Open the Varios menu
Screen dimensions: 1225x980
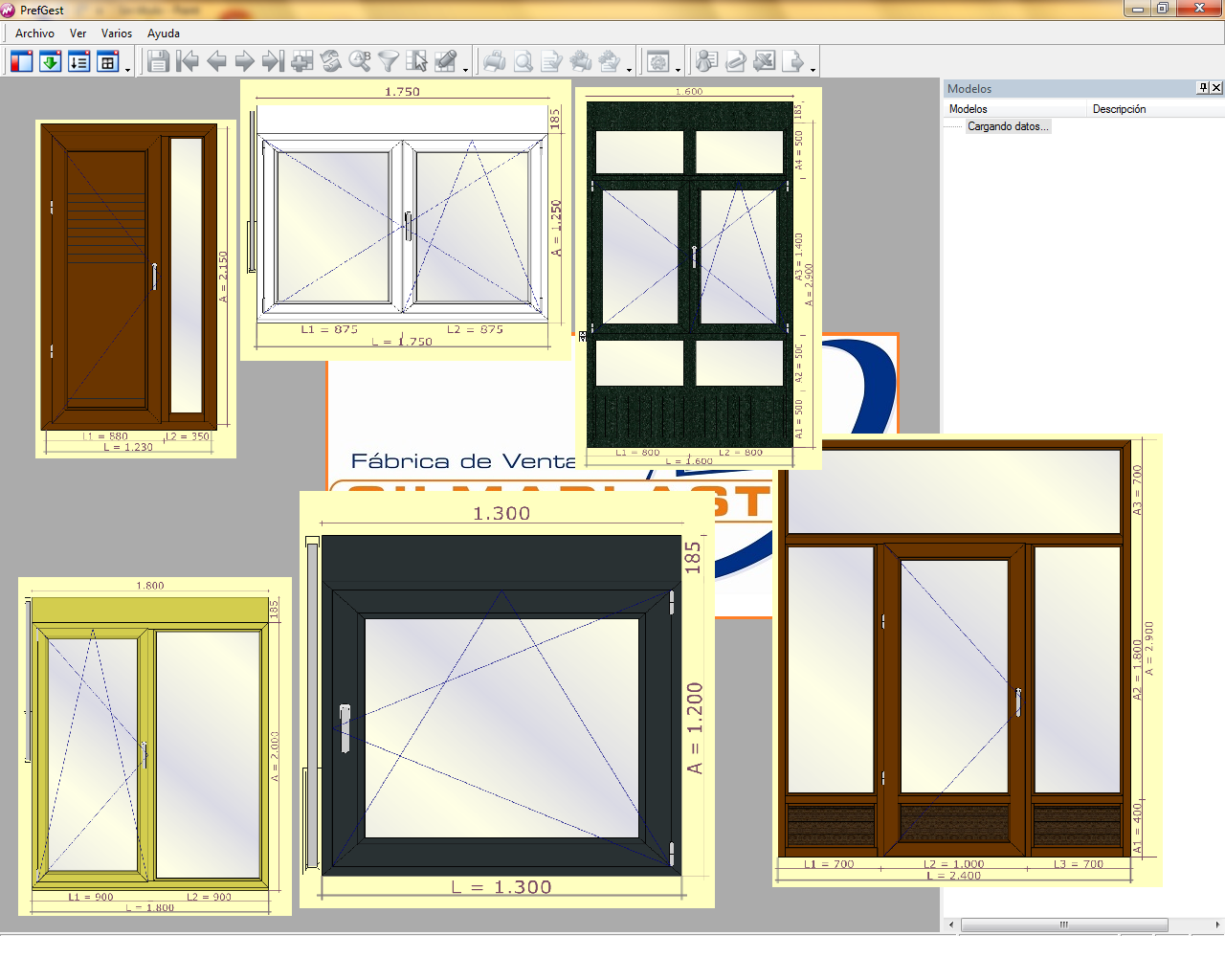[x=117, y=33]
